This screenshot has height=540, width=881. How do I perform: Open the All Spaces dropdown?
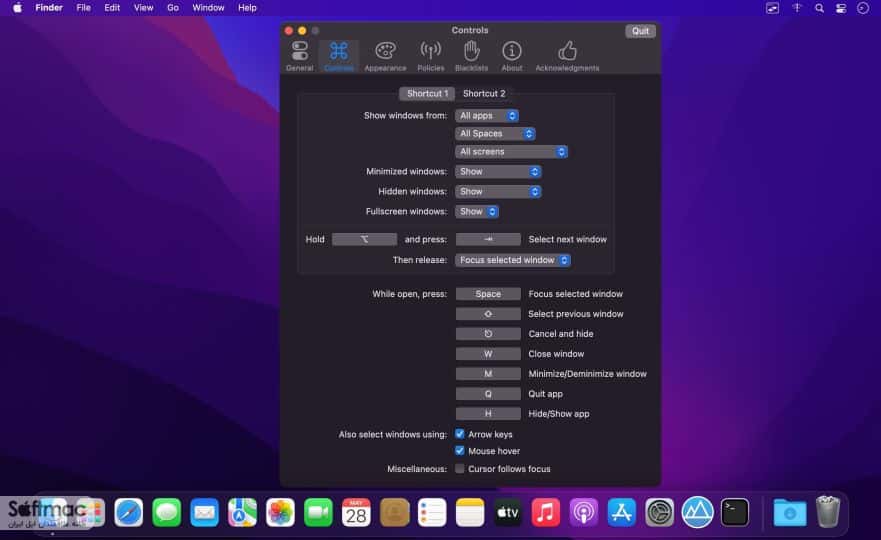(495, 134)
